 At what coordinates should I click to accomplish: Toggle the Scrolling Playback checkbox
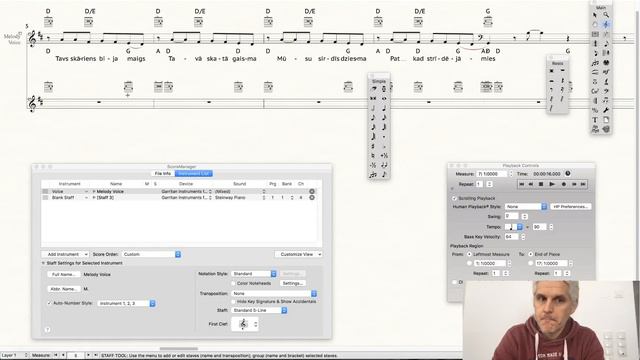click(454, 198)
